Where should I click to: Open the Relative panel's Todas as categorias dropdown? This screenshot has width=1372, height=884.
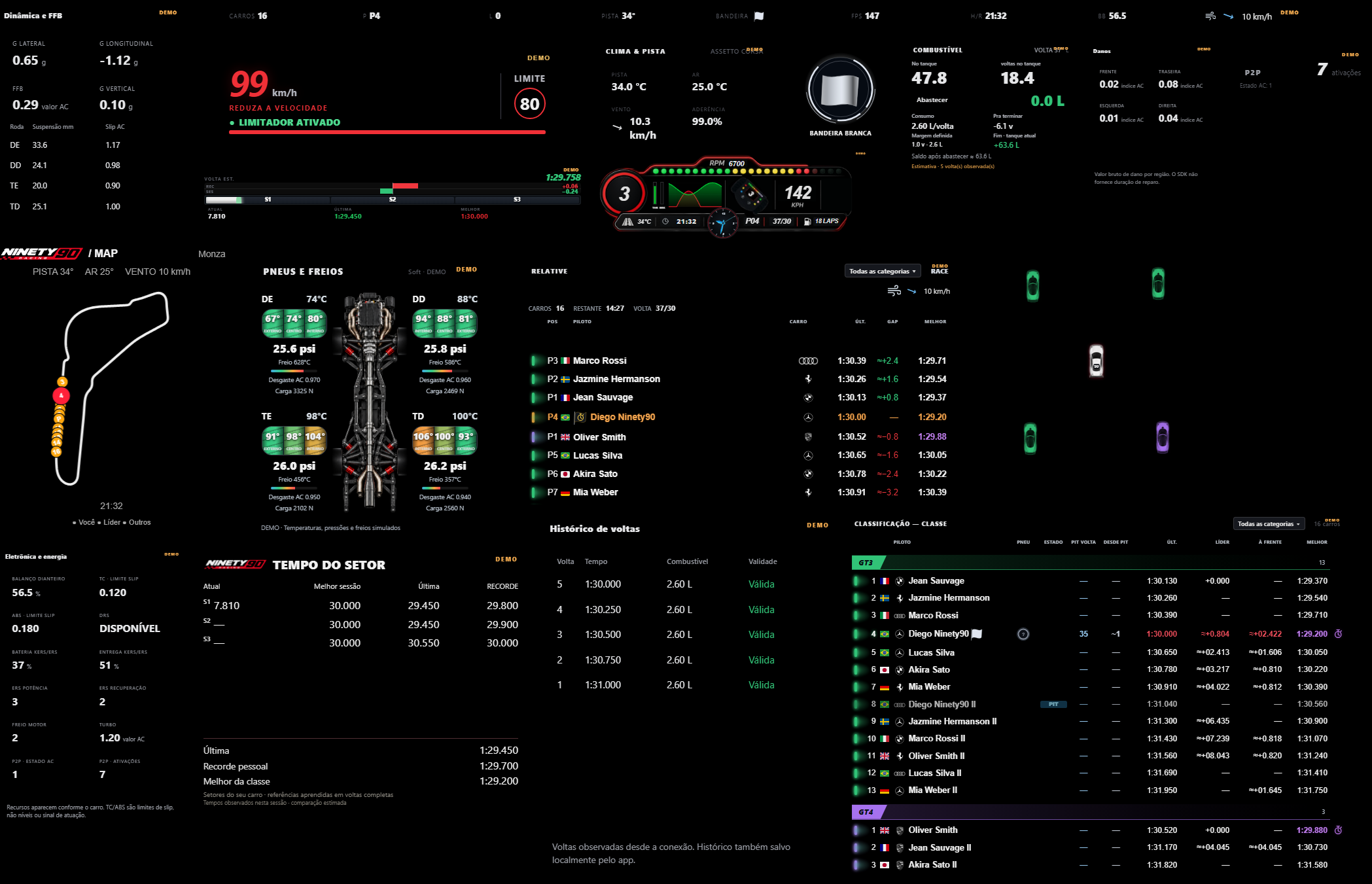[882, 271]
